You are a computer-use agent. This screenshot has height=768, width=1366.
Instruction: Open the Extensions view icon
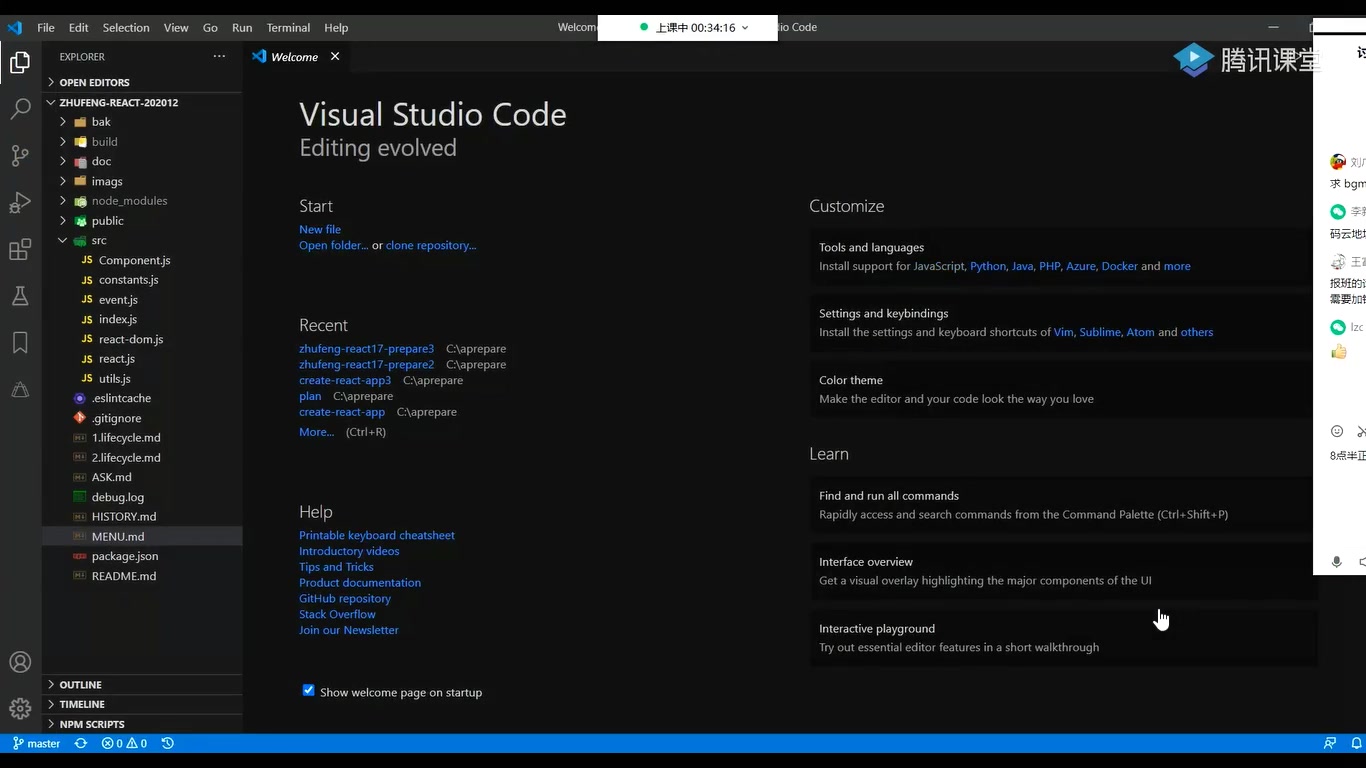20,249
